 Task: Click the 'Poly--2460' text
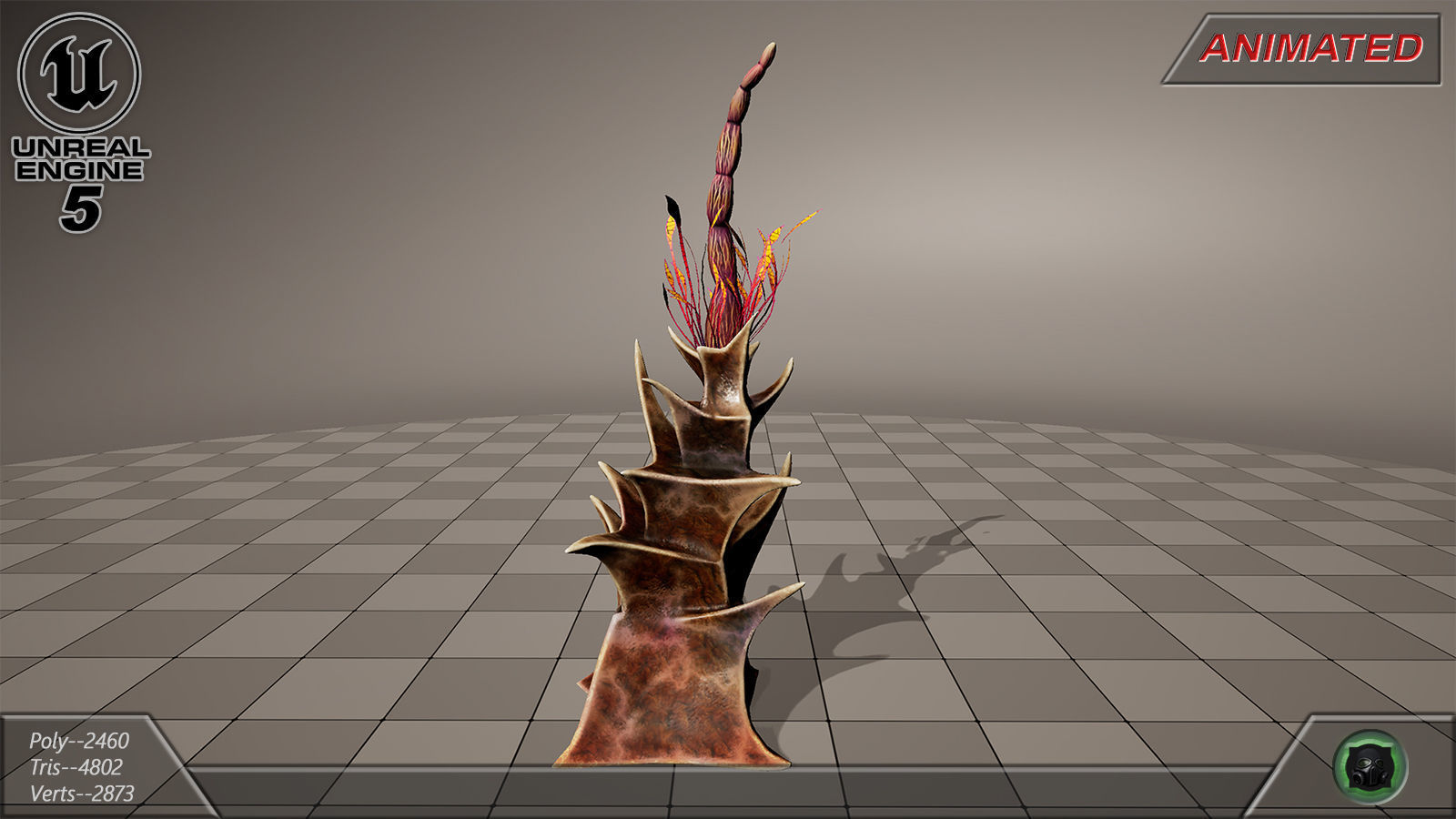pos(79,741)
